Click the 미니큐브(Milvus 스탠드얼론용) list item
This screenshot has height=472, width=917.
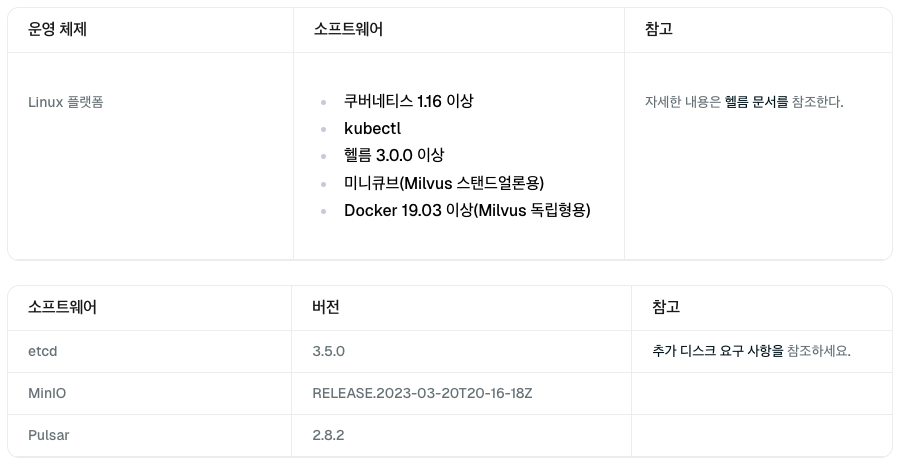click(x=444, y=182)
